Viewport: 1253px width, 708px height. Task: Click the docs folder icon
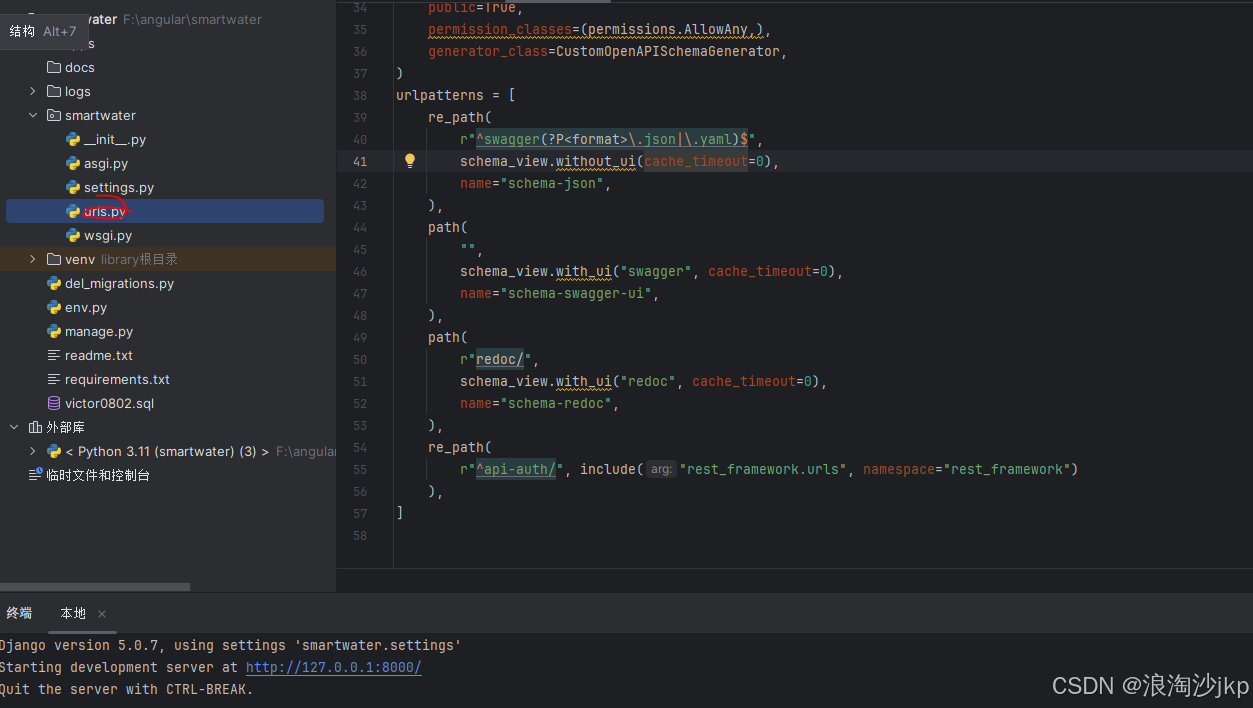[54, 67]
